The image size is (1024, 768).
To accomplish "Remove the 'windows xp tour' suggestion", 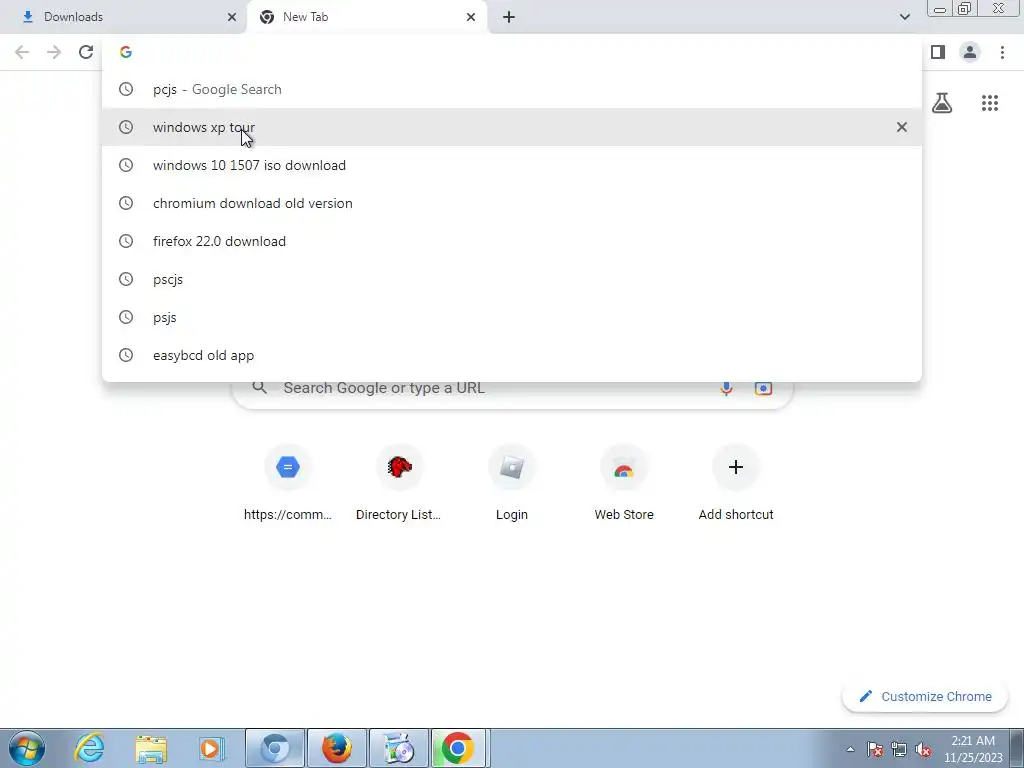I will coord(902,127).
